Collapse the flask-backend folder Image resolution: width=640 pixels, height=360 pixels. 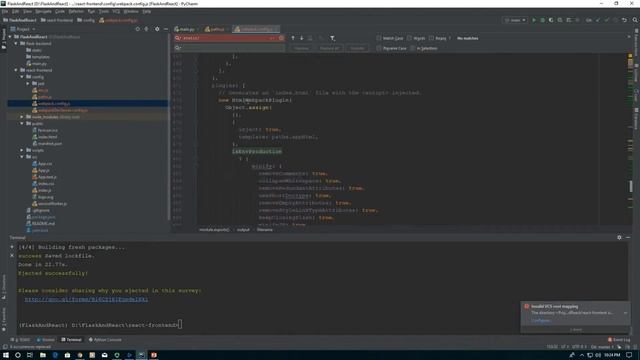tap(16, 43)
